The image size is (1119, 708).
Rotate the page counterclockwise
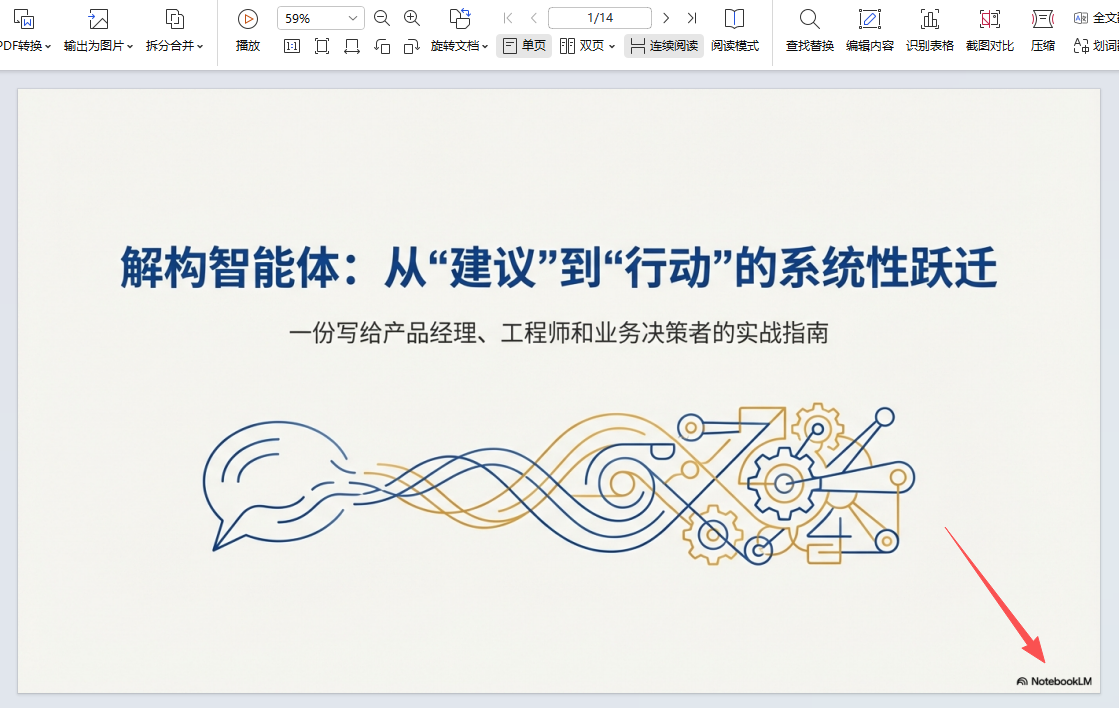(x=382, y=46)
